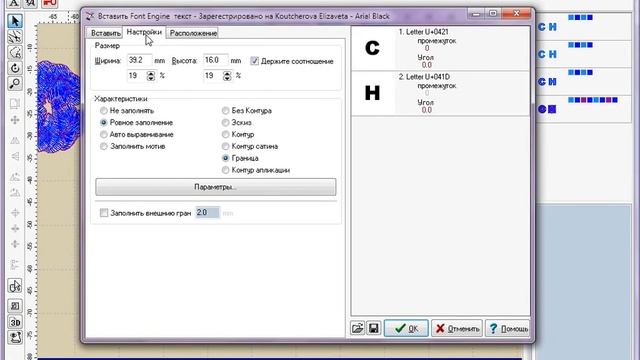Switch to the Настройки tab

coord(144,32)
